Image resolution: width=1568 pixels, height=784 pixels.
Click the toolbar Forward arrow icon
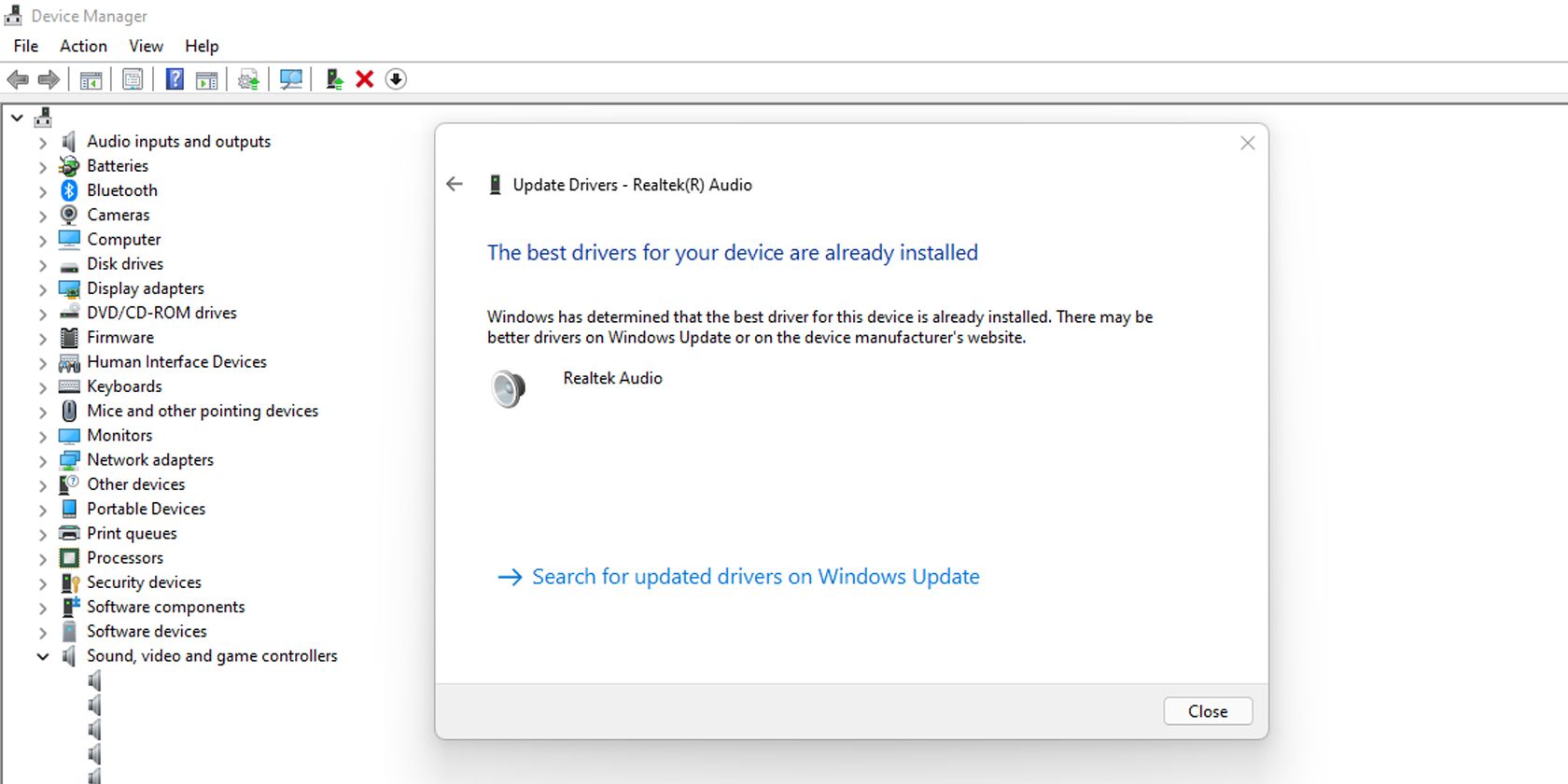(49, 79)
